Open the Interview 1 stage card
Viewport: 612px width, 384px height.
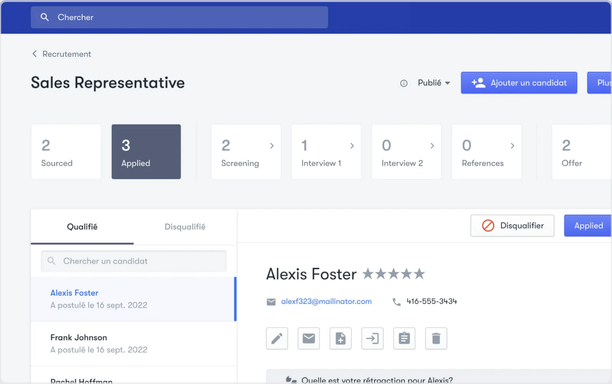pos(326,152)
